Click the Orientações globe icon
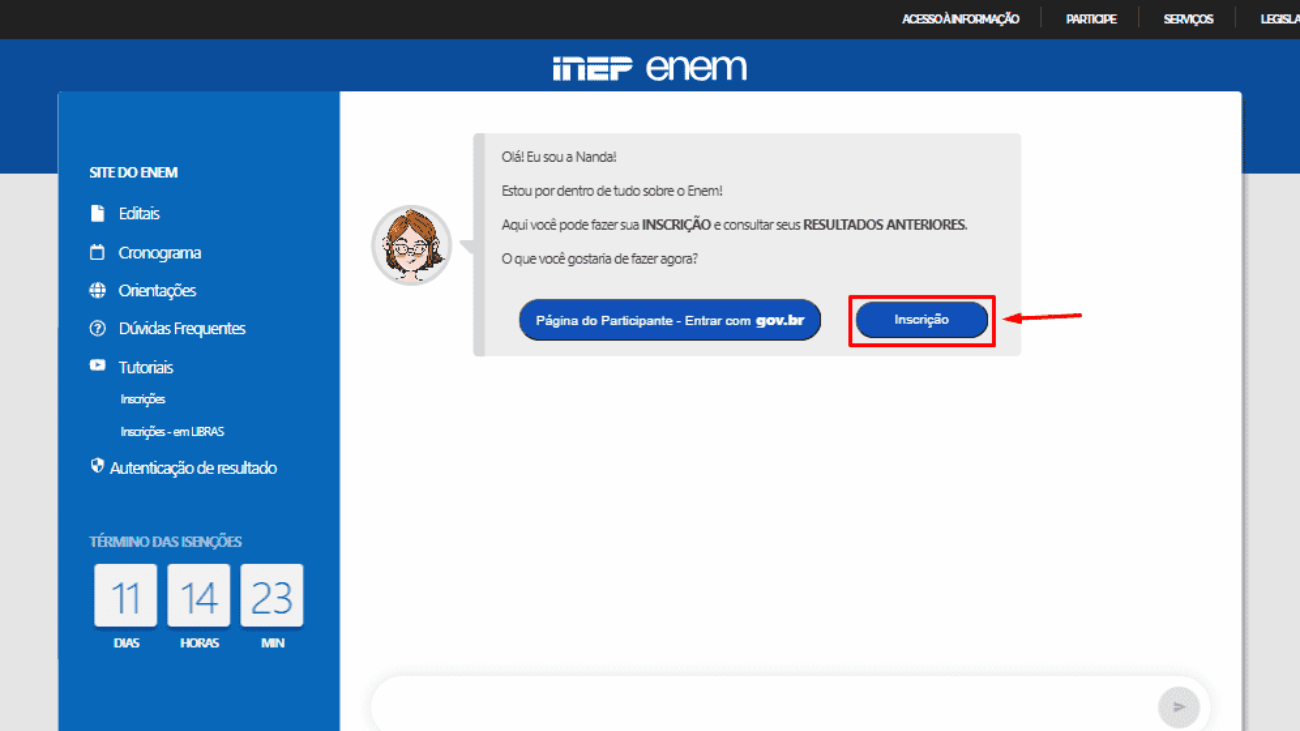 (97, 290)
